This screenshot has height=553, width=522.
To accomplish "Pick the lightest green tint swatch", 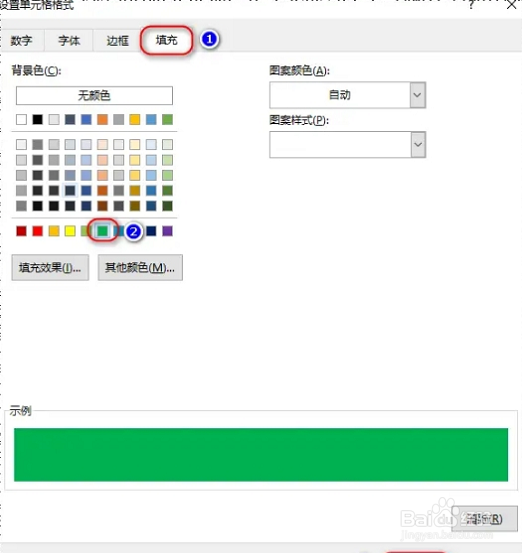I will 168,144.
